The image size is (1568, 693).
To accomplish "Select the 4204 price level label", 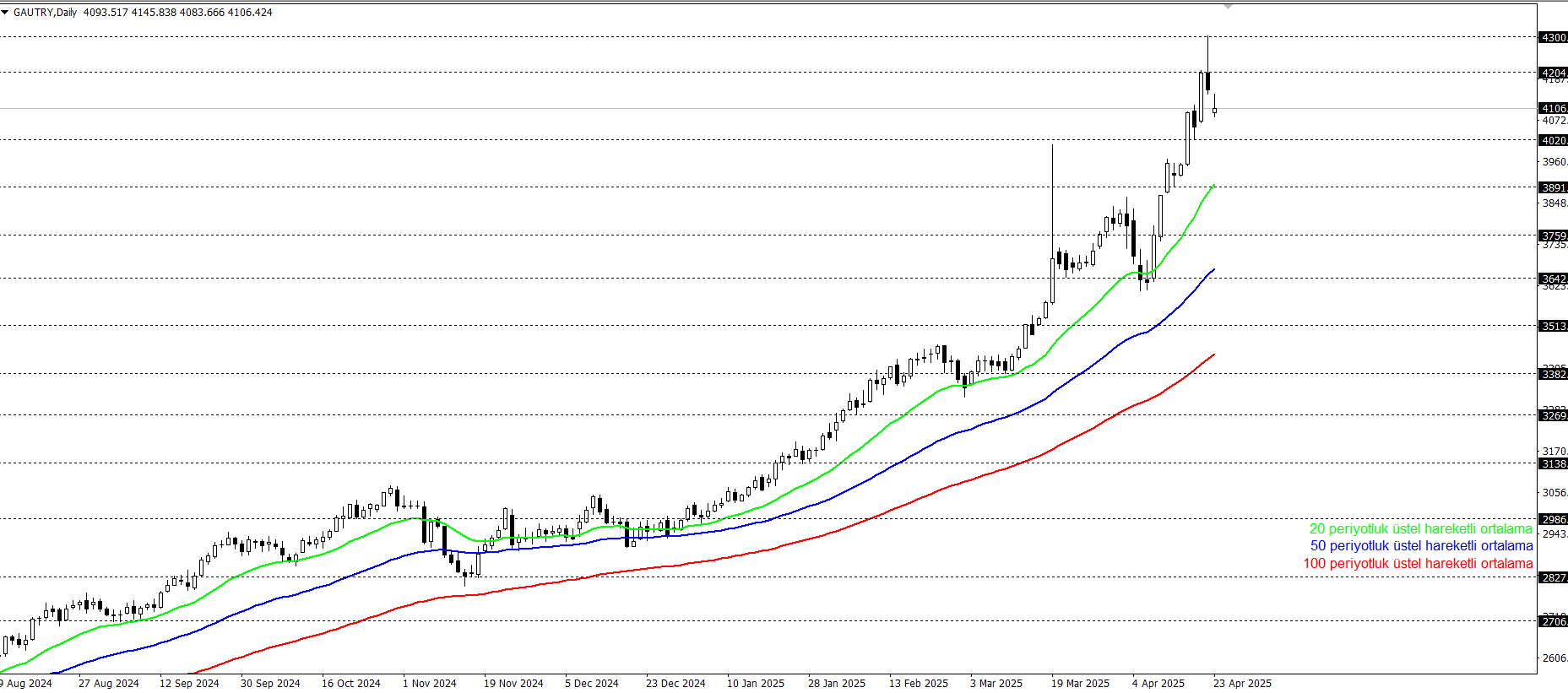I will click(1553, 73).
